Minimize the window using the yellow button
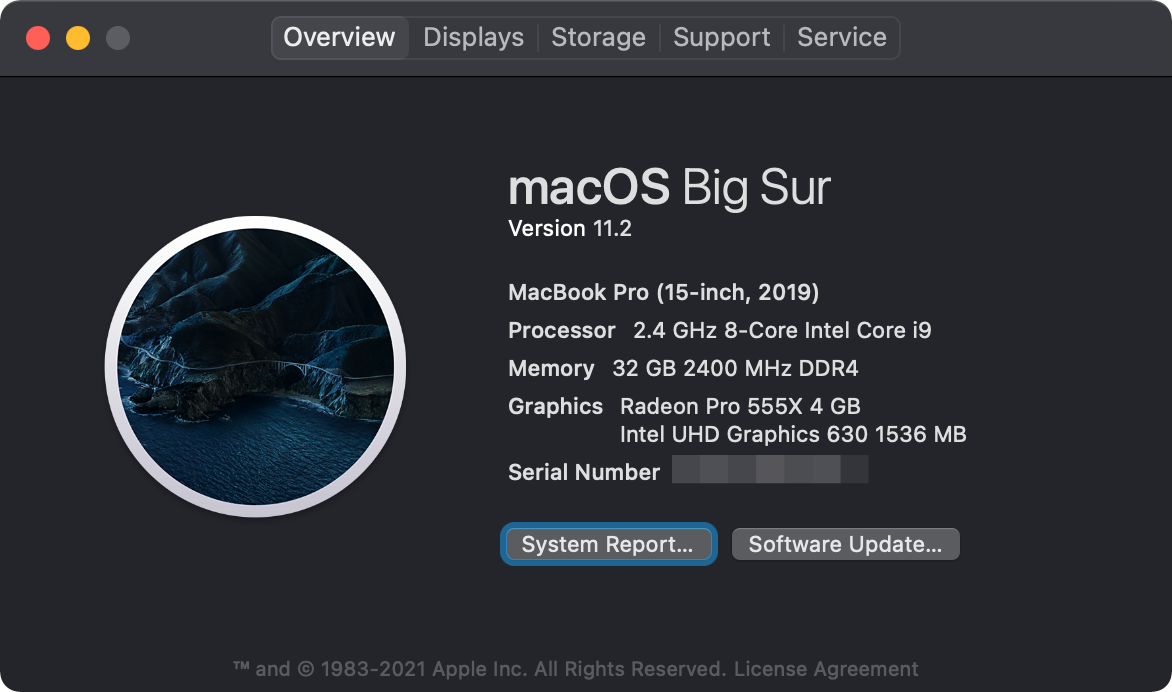 78,37
